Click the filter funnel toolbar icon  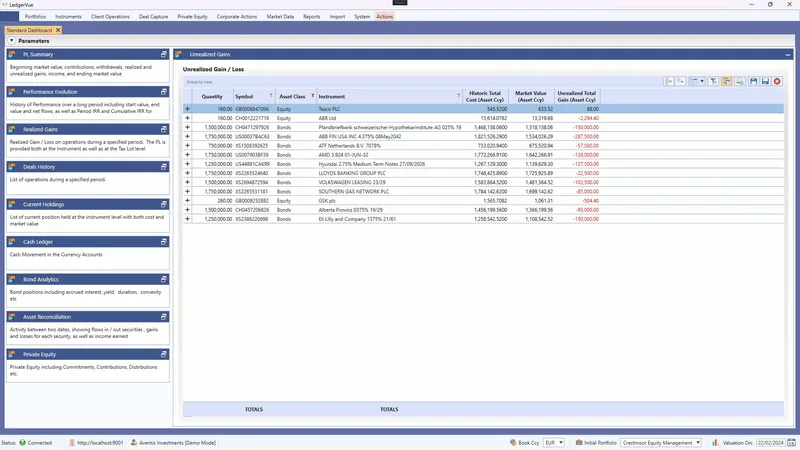(x=713, y=81)
